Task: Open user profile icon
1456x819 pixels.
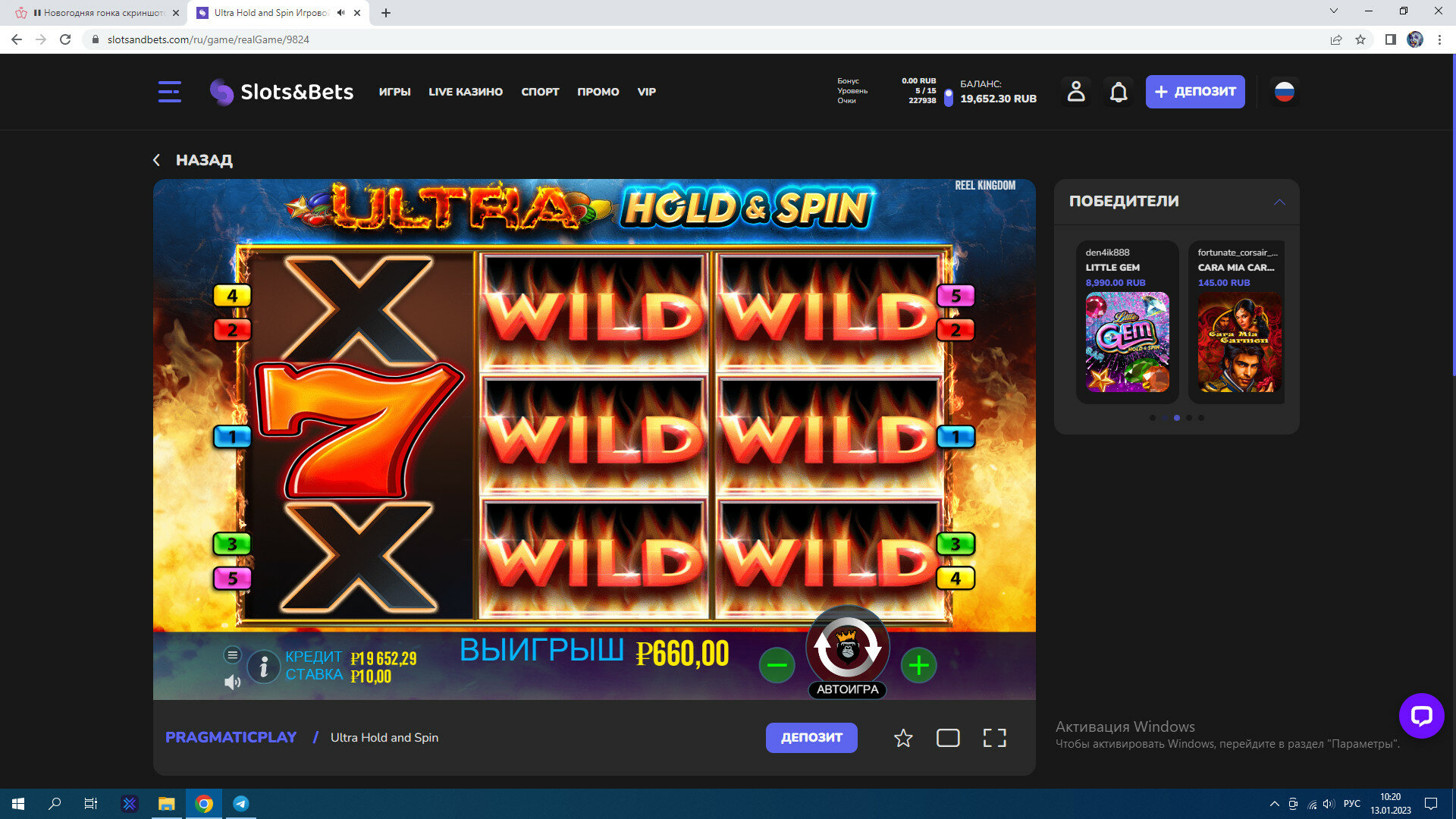Action: (x=1075, y=92)
